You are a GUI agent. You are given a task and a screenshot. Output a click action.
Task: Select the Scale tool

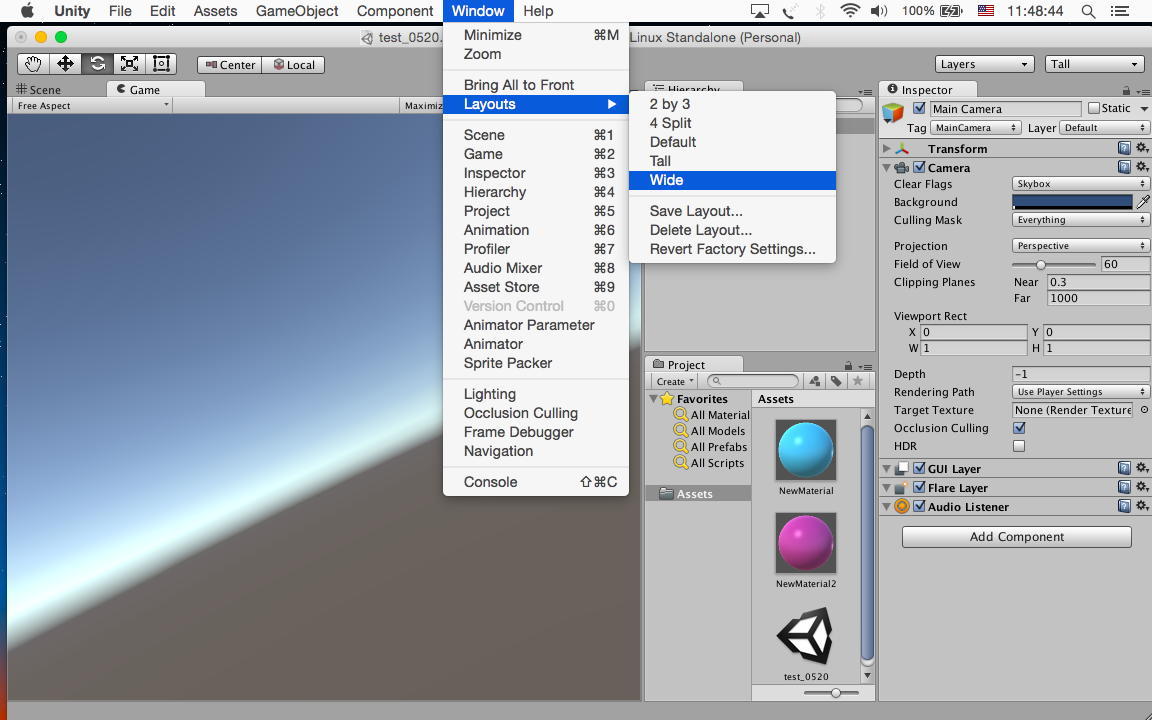129,64
